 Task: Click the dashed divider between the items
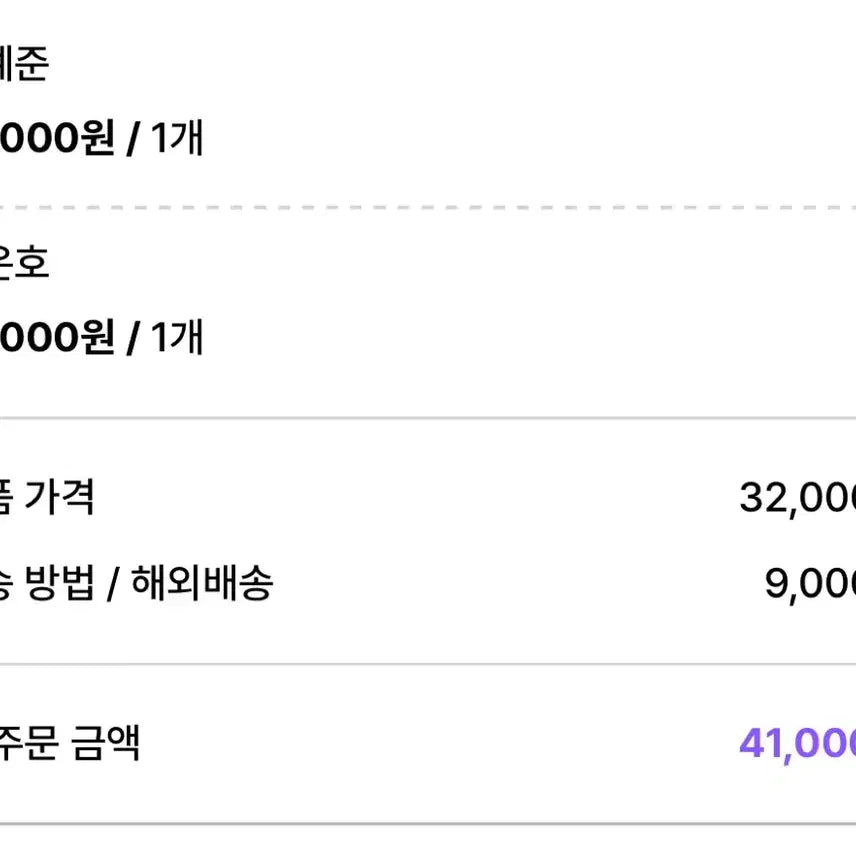(428, 207)
